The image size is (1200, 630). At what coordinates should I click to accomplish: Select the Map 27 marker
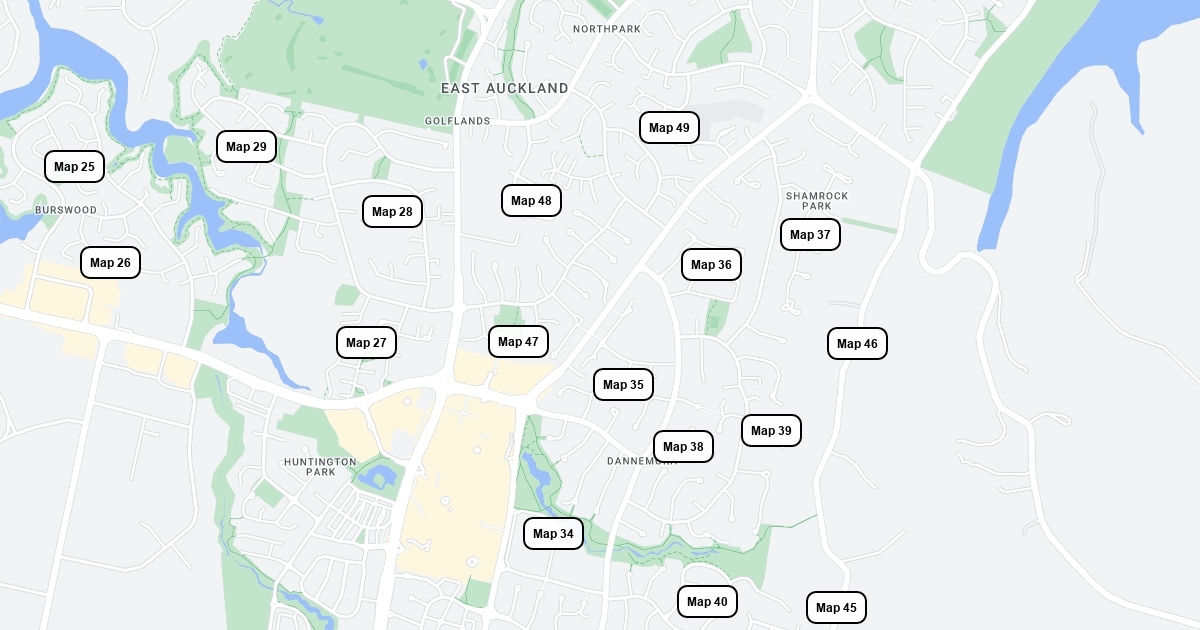tap(366, 343)
